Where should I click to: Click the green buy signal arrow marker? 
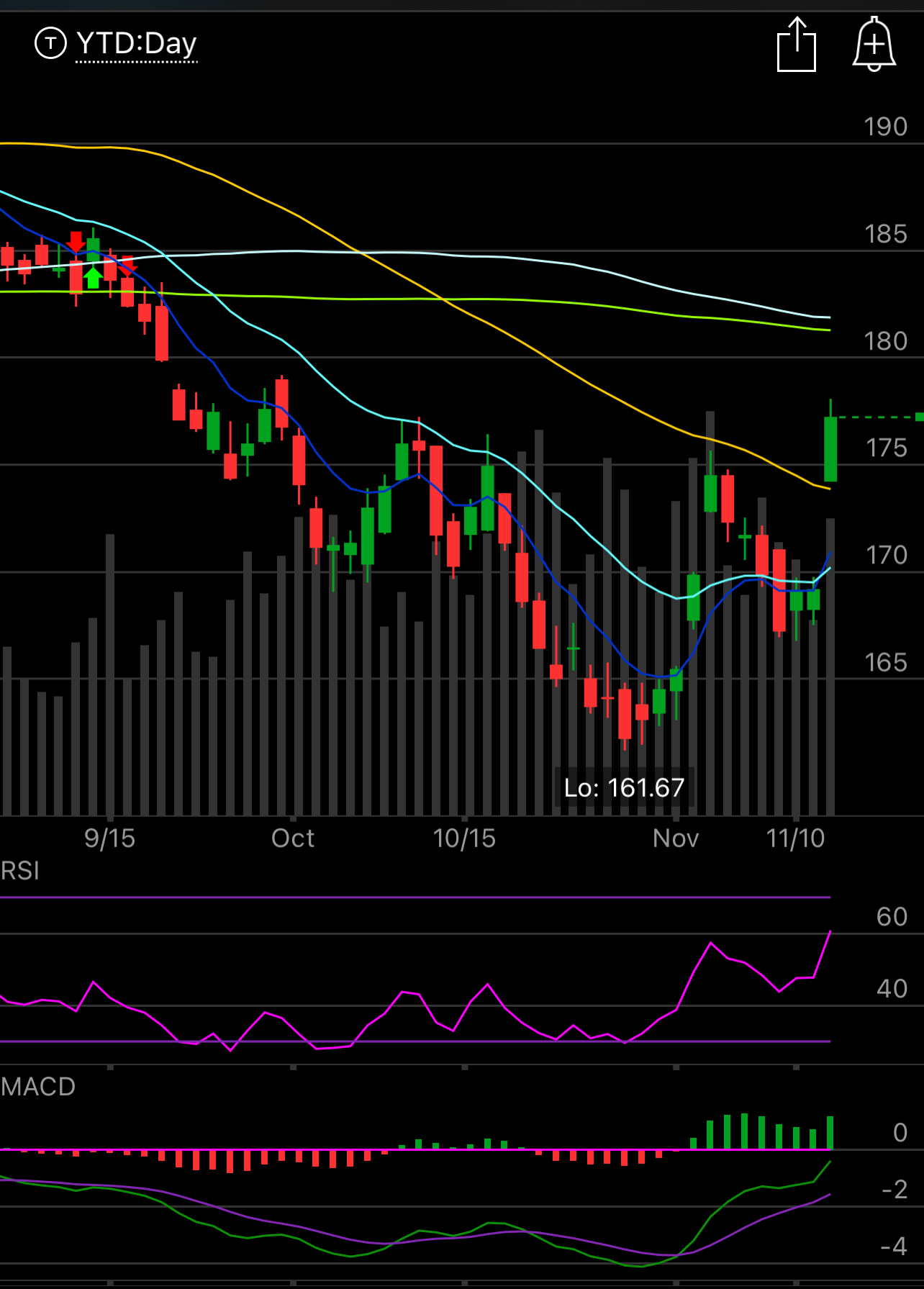93,277
